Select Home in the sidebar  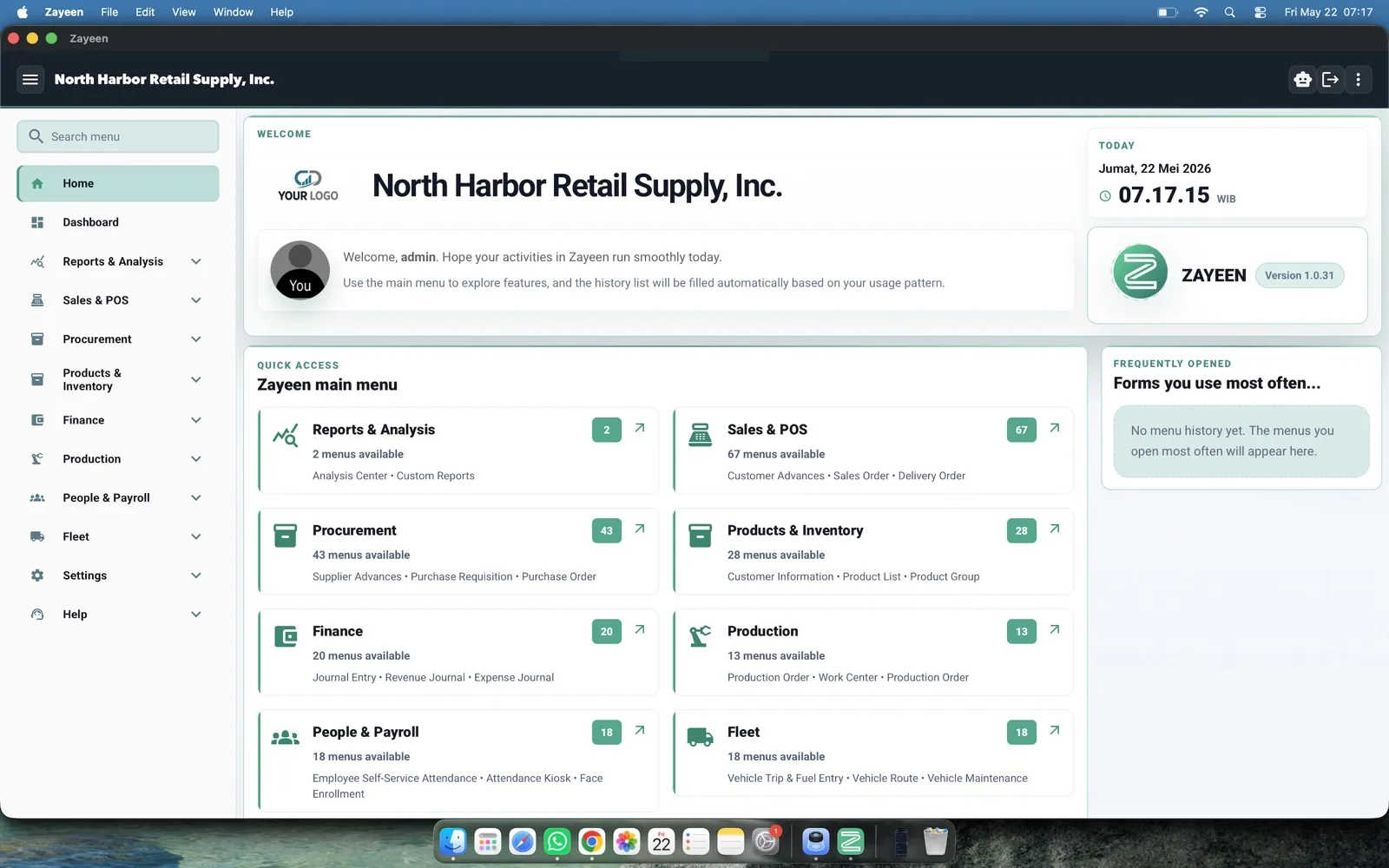coord(118,184)
